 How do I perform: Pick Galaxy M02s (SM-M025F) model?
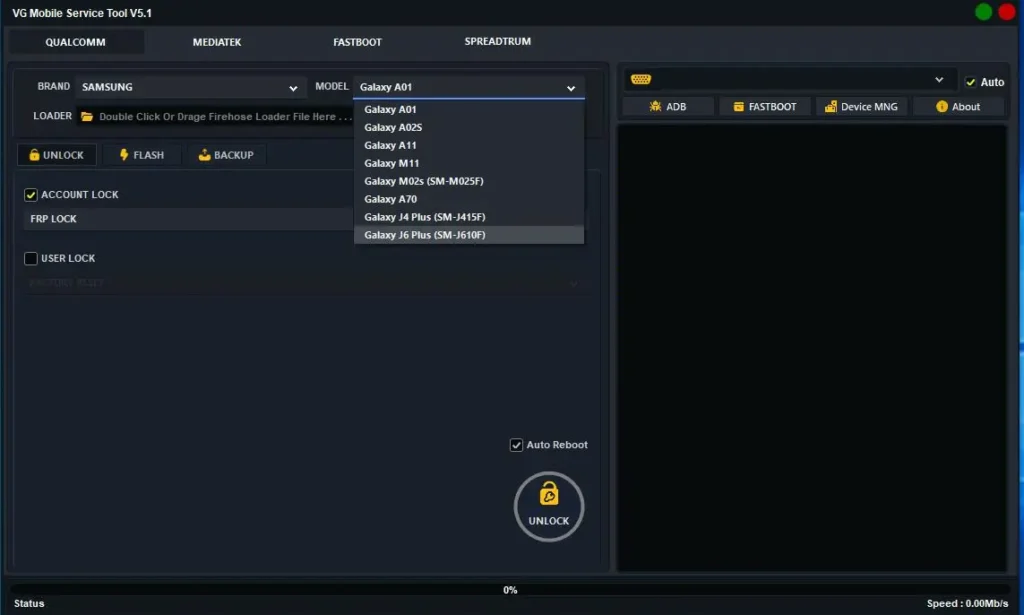469,181
